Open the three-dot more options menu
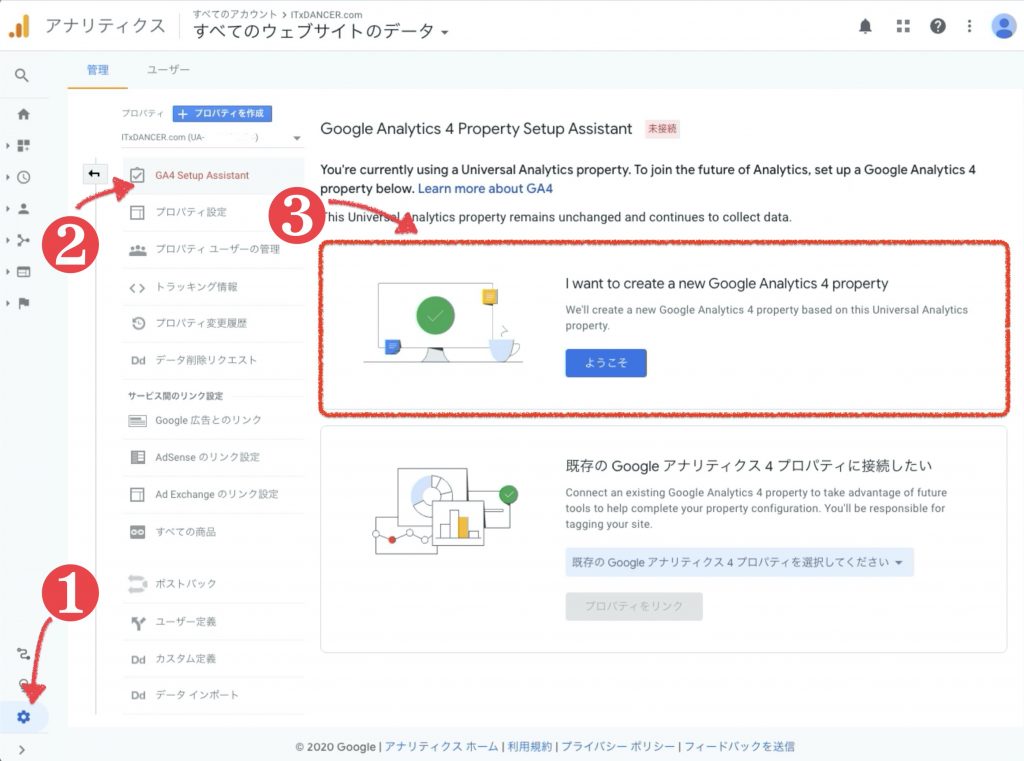 pyautogui.click(x=969, y=27)
